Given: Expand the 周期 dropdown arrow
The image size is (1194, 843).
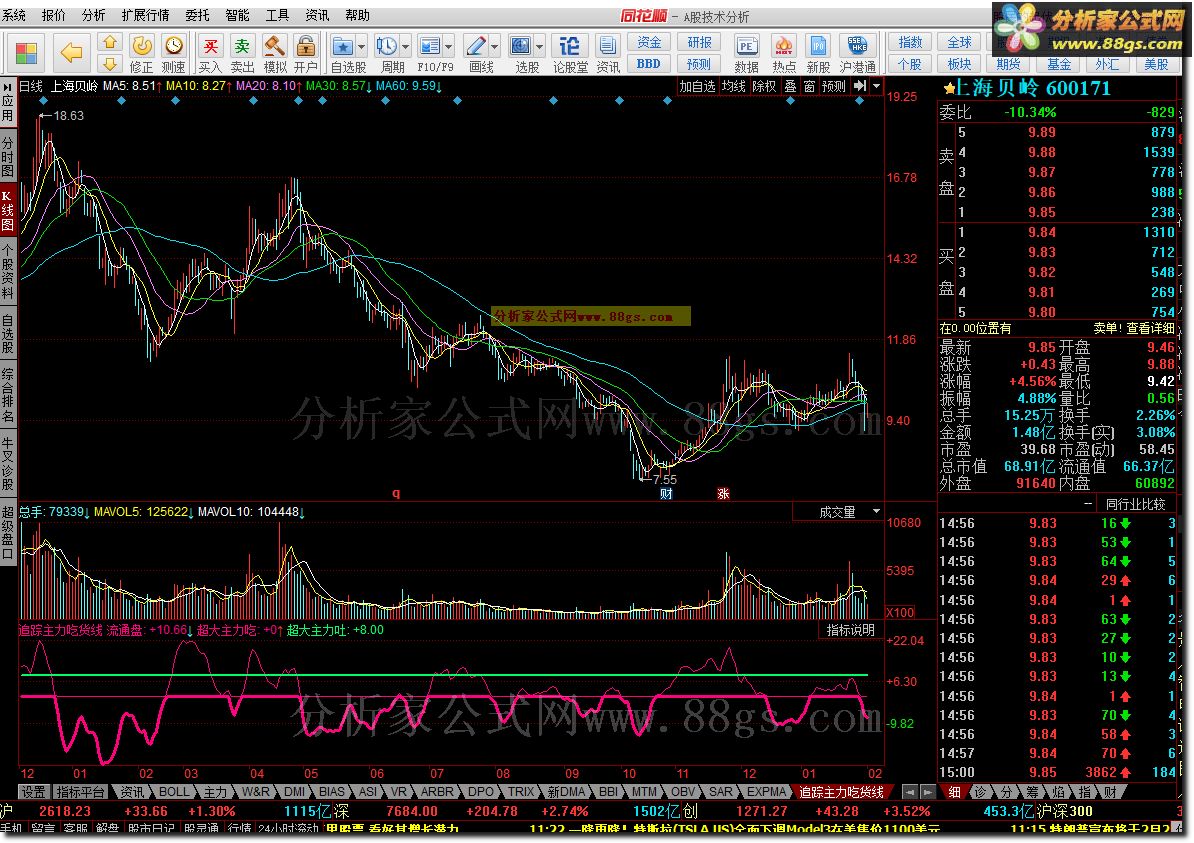Looking at the screenshot, I should [x=405, y=46].
